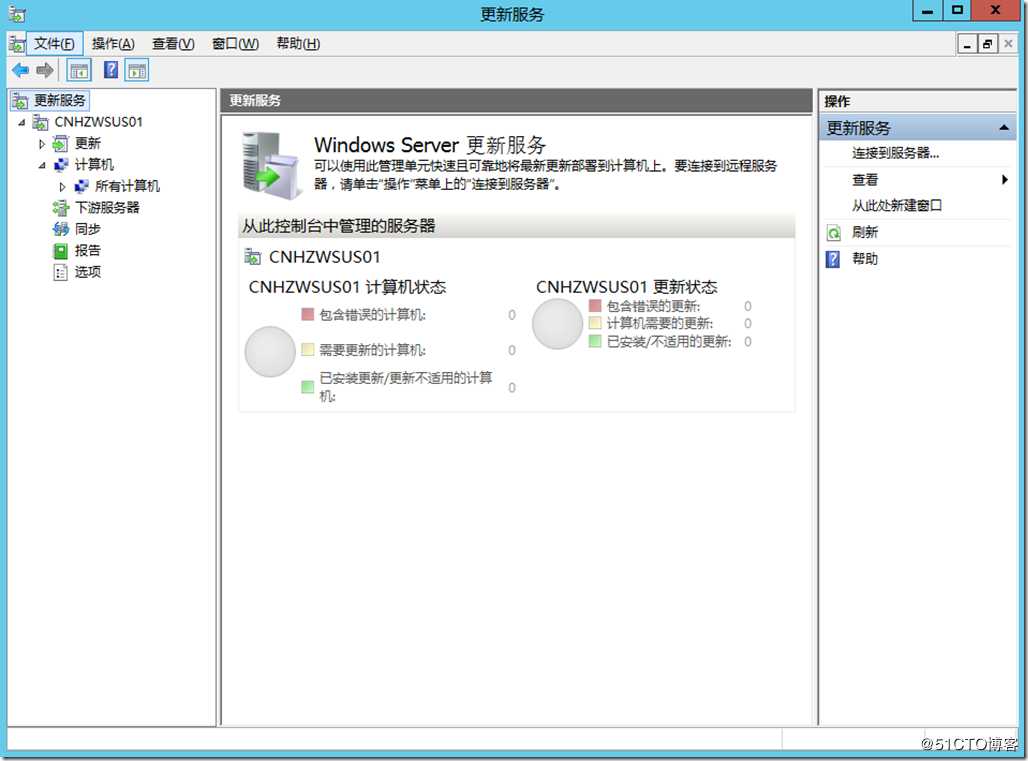The height and width of the screenshot is (761, 1028).
Task: Click the help icon next to 帮助
Action: 833,259
